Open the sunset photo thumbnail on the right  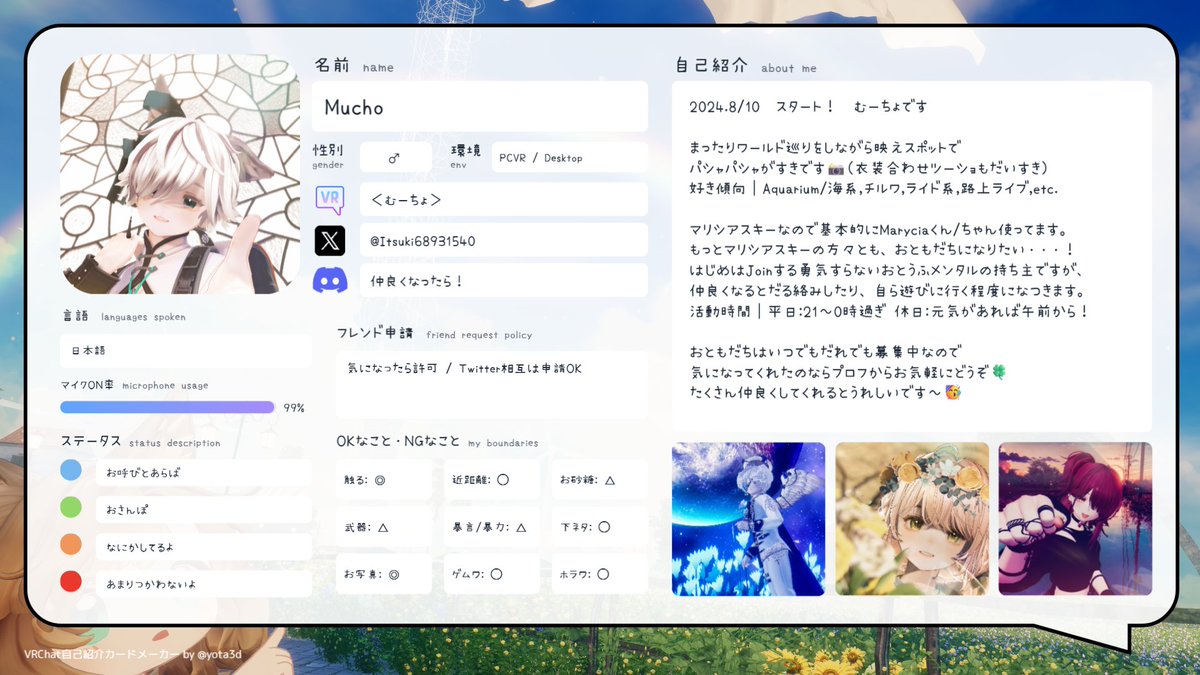[x=1074, y=518]
